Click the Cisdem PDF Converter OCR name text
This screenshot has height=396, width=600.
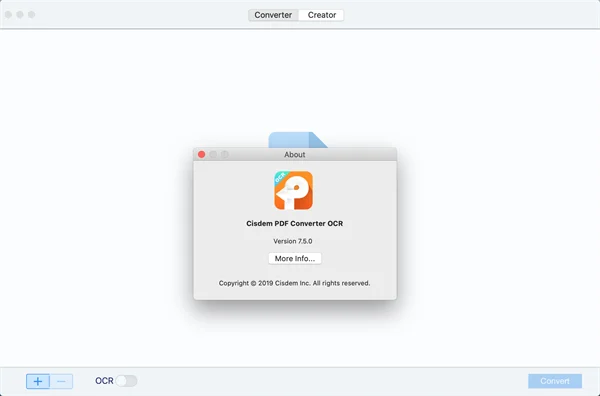pos(295,223)
